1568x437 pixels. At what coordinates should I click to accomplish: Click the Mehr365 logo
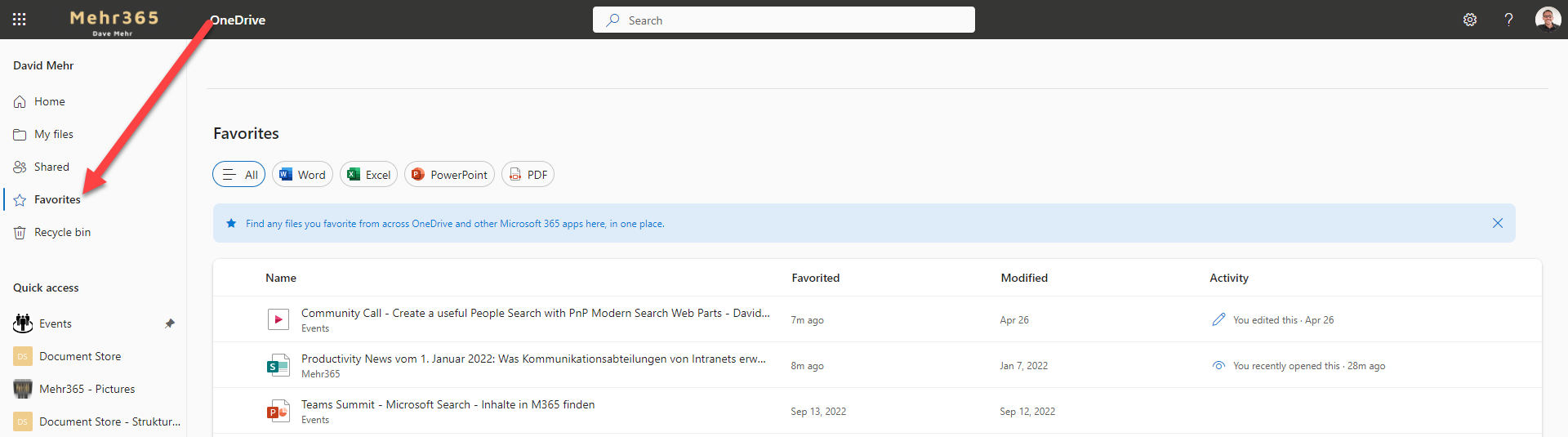click(x=114, y=21)
